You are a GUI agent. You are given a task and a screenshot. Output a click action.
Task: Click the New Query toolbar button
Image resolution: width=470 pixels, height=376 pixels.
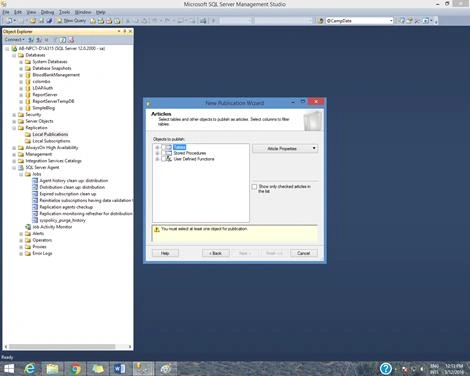tap(71, 21)
